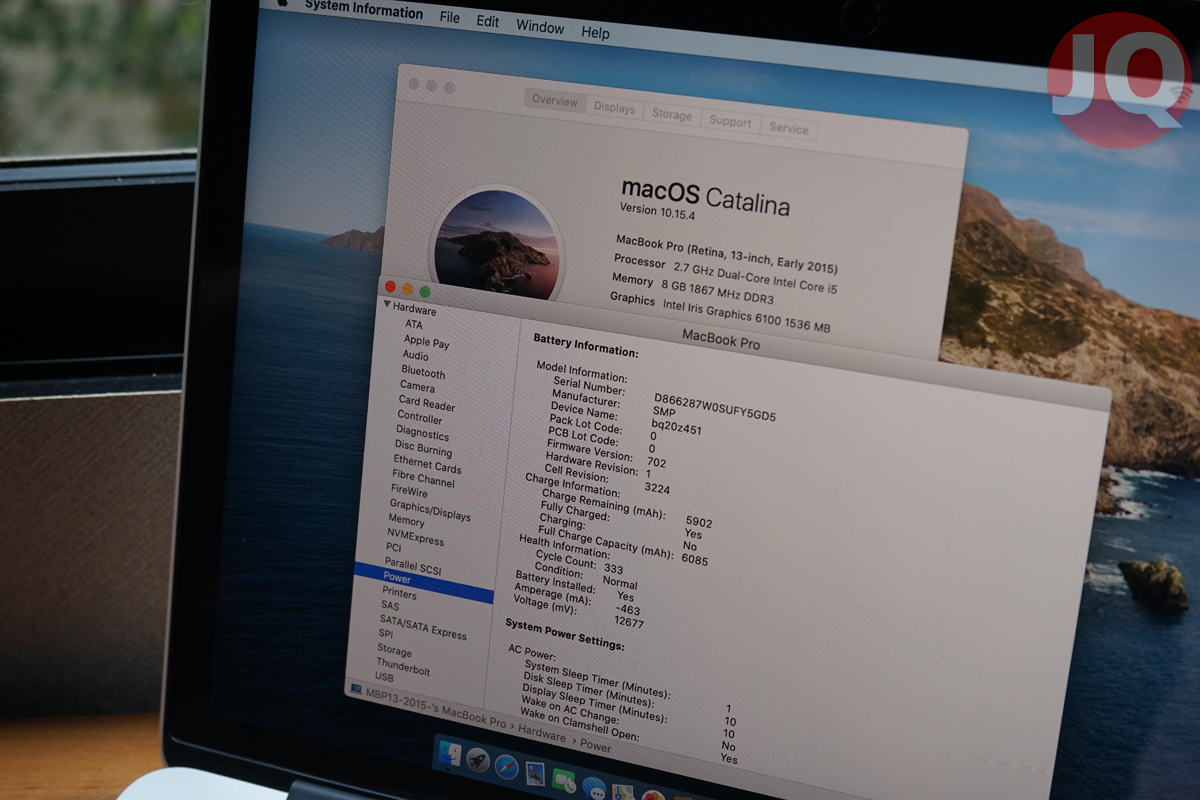Select Bluetooth in the sidebar
1200x800 pixels.
pyautogui.click(x=423, y=373)
